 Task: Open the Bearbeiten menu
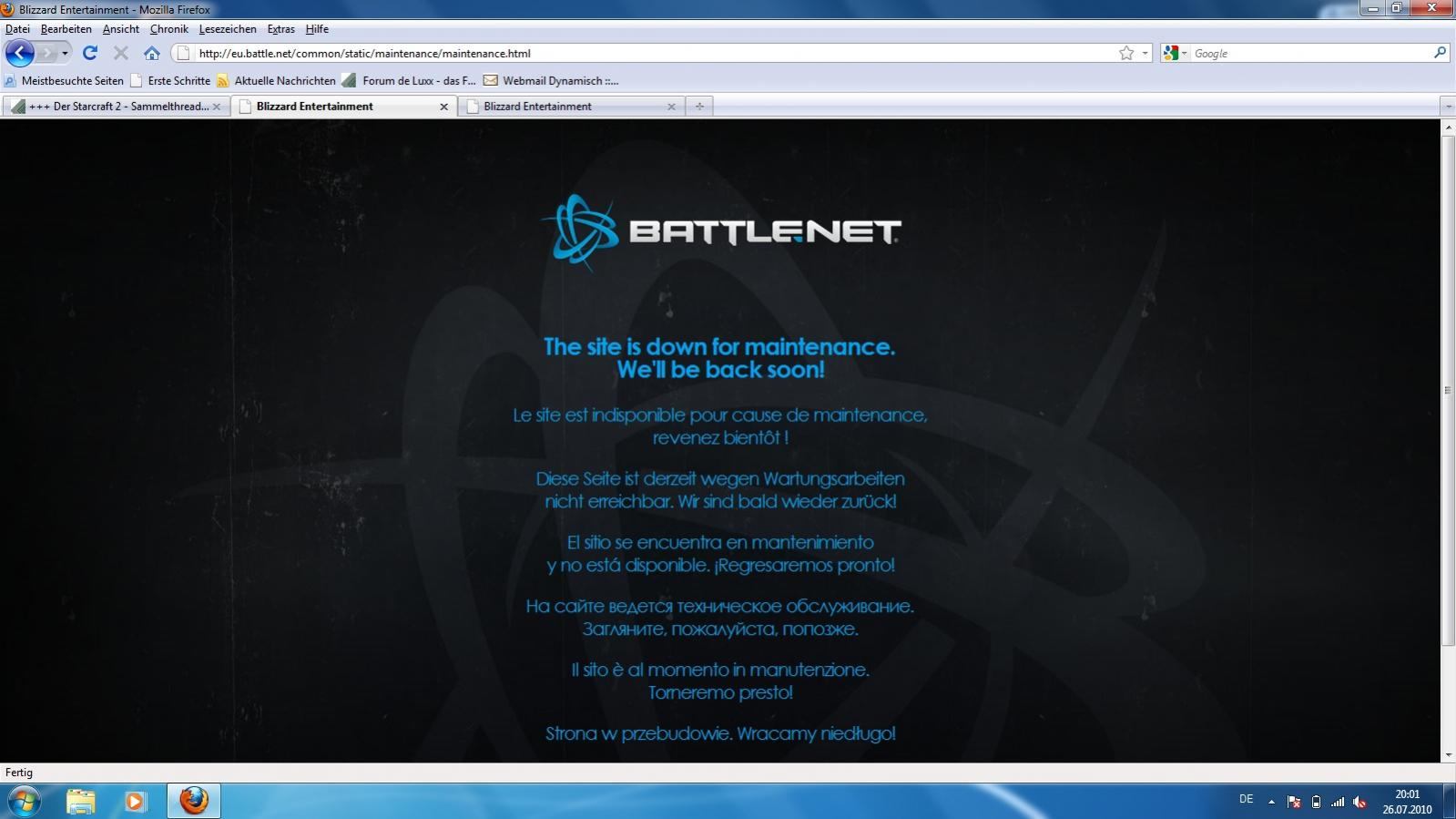tap(66, 29)
